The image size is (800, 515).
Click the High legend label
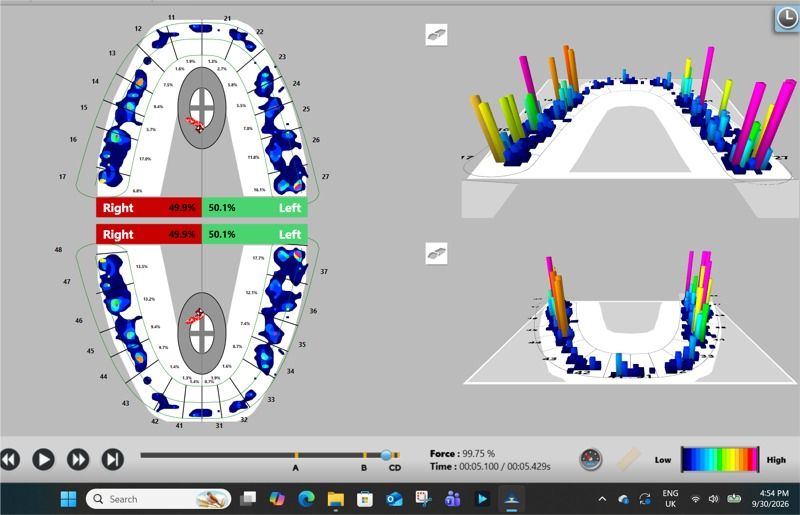pyautogui.click(x=776, y=460)
